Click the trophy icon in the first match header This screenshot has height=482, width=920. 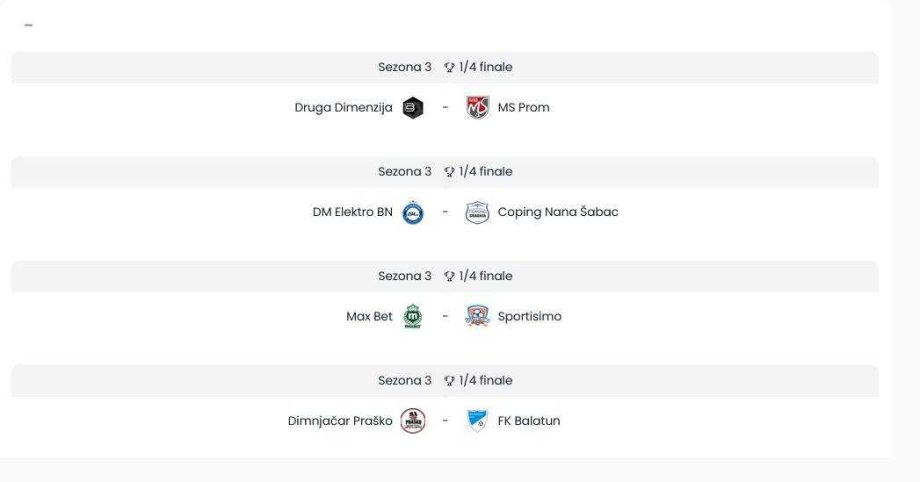(449, 67)
